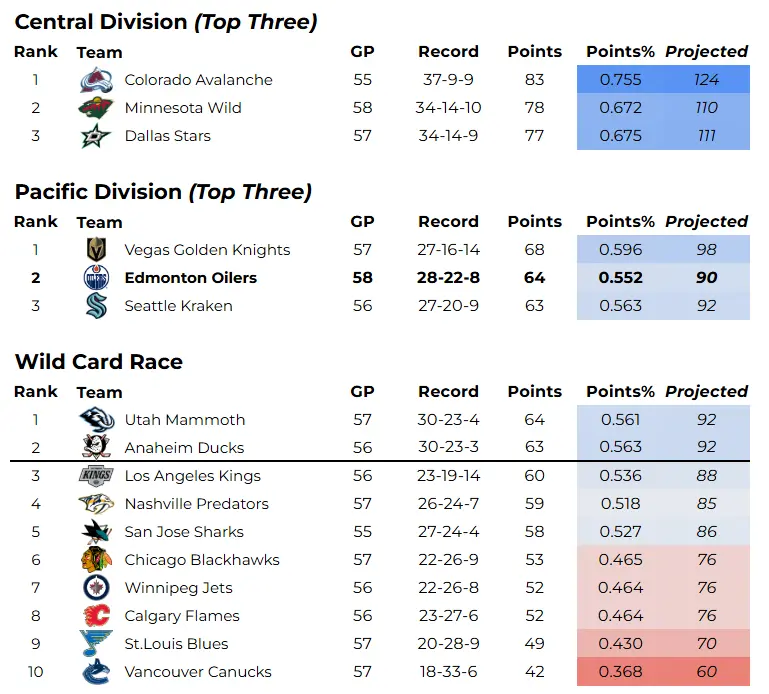Screen dimensions: 769x694
Task: Click the Minnesota Wild team logo
Action: click(96, 108)
